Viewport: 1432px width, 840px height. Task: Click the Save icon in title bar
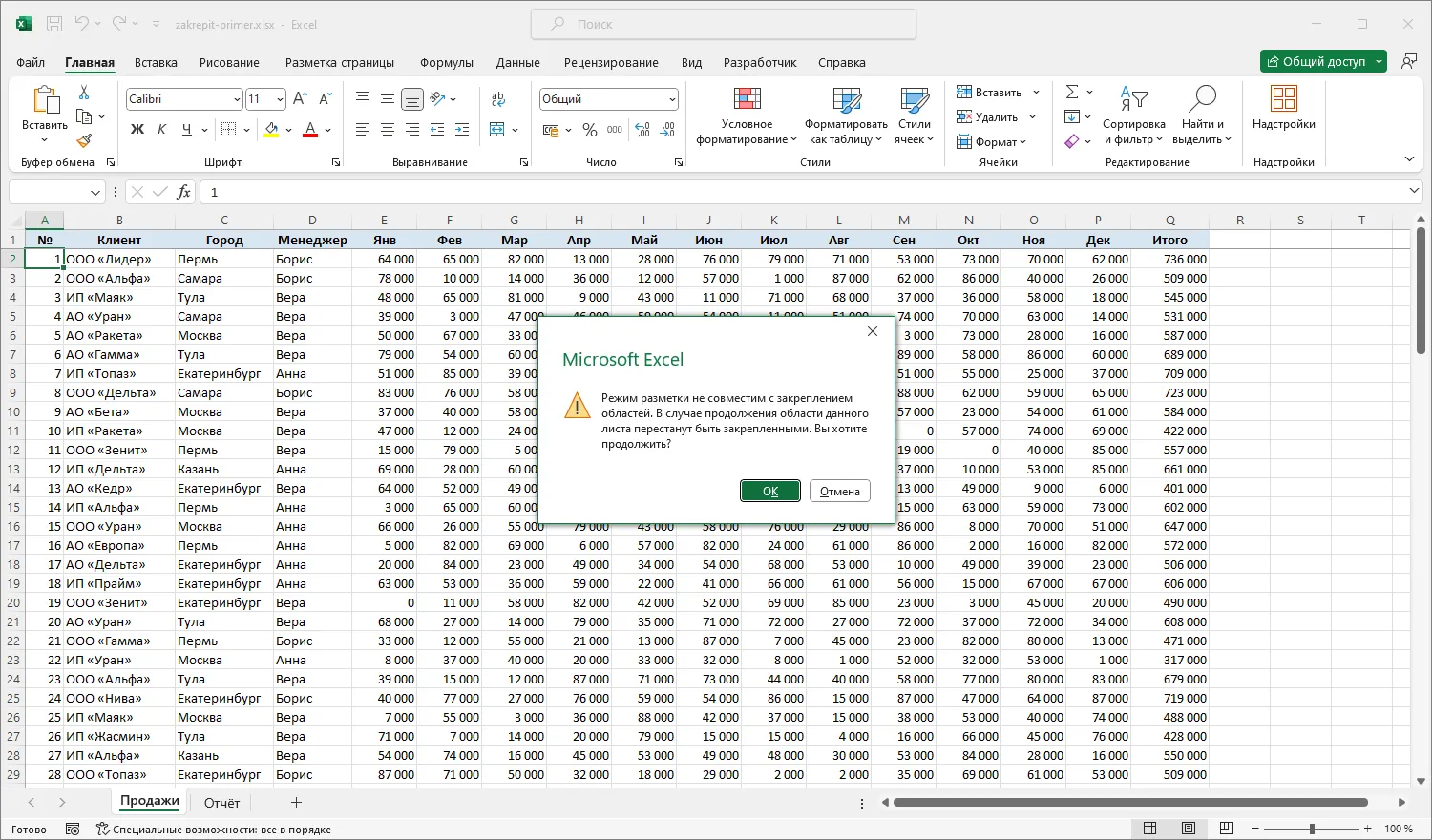coord(54,24)
